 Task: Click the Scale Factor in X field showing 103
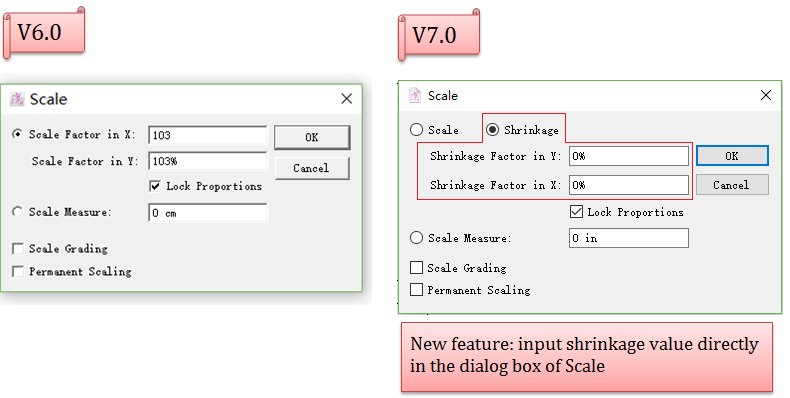click(x=208, y=135)
